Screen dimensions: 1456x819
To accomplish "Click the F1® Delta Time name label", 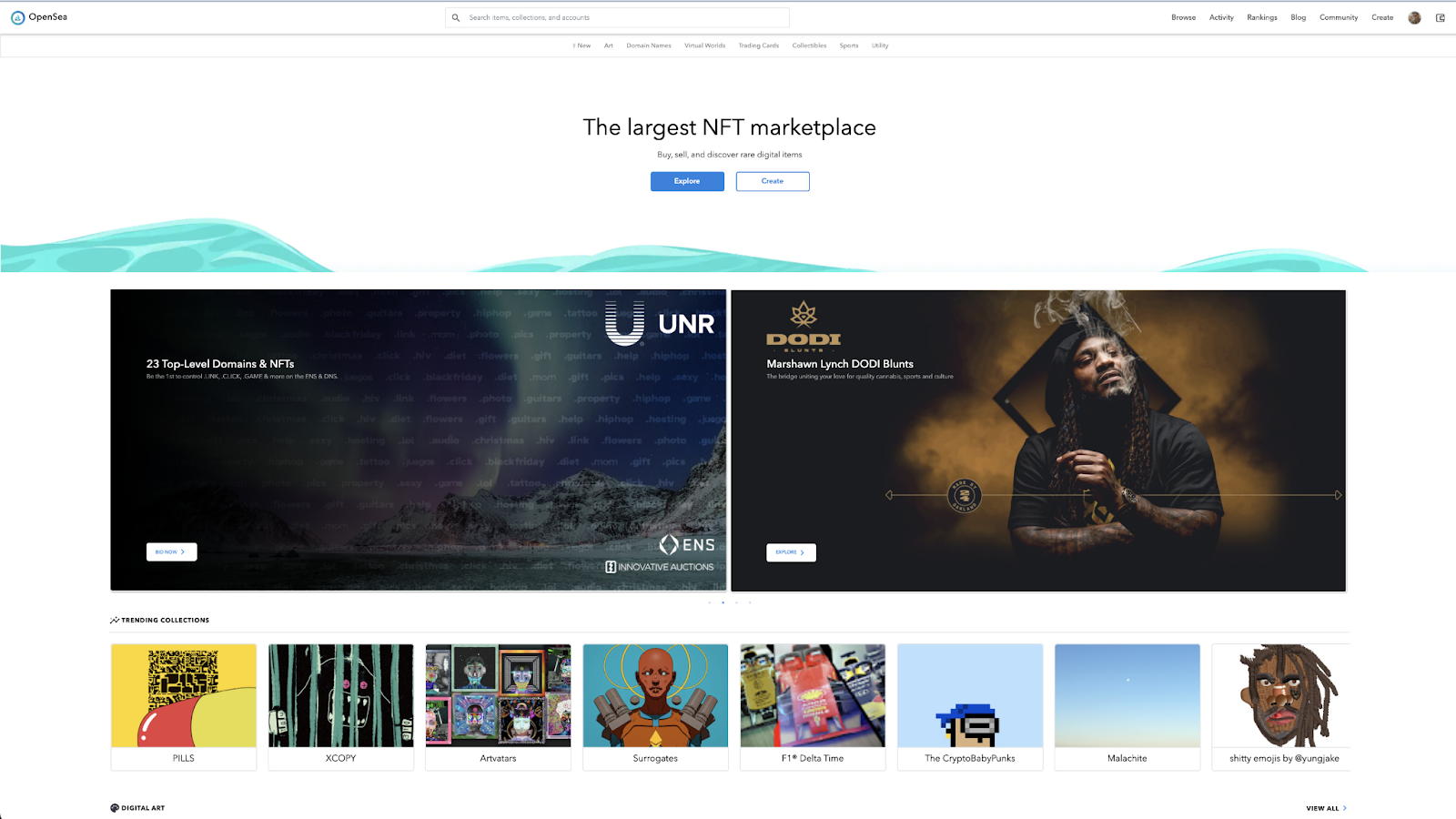I will coord(813,758).
